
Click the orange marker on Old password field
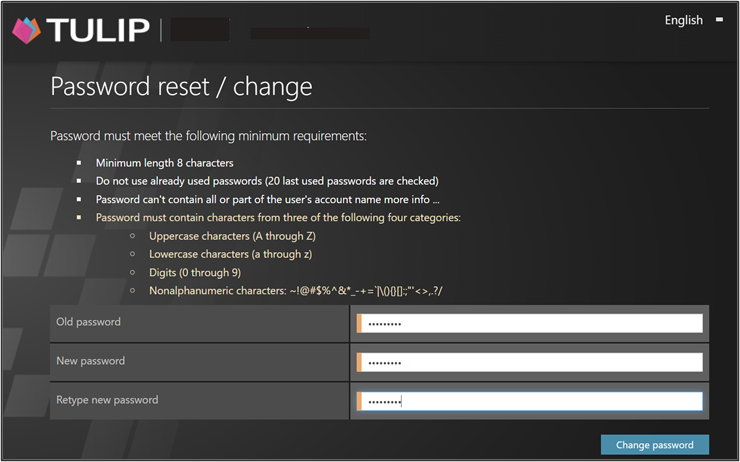click(x=359, y=324)
